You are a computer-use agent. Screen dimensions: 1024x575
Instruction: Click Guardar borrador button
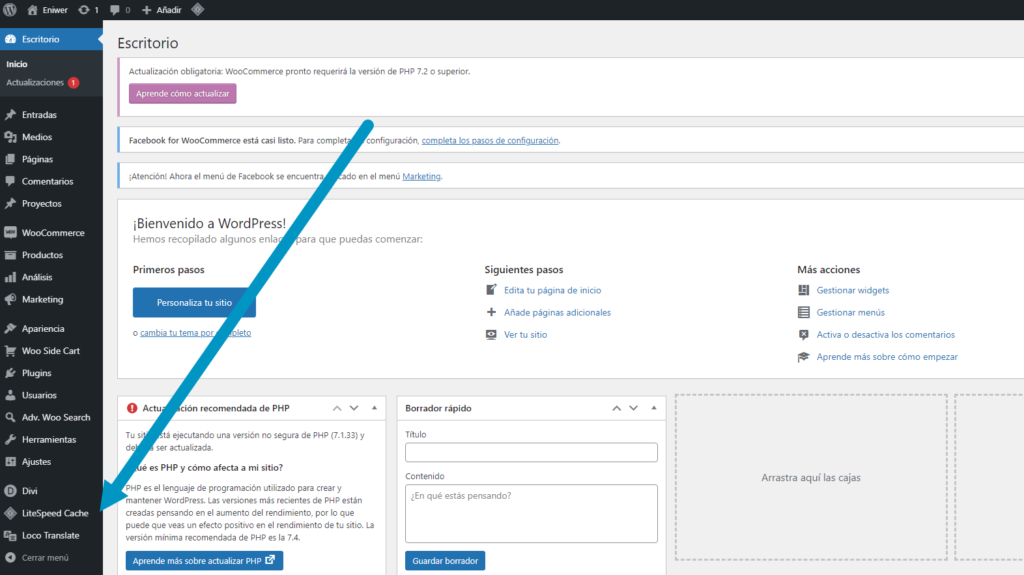pos(445,561)
